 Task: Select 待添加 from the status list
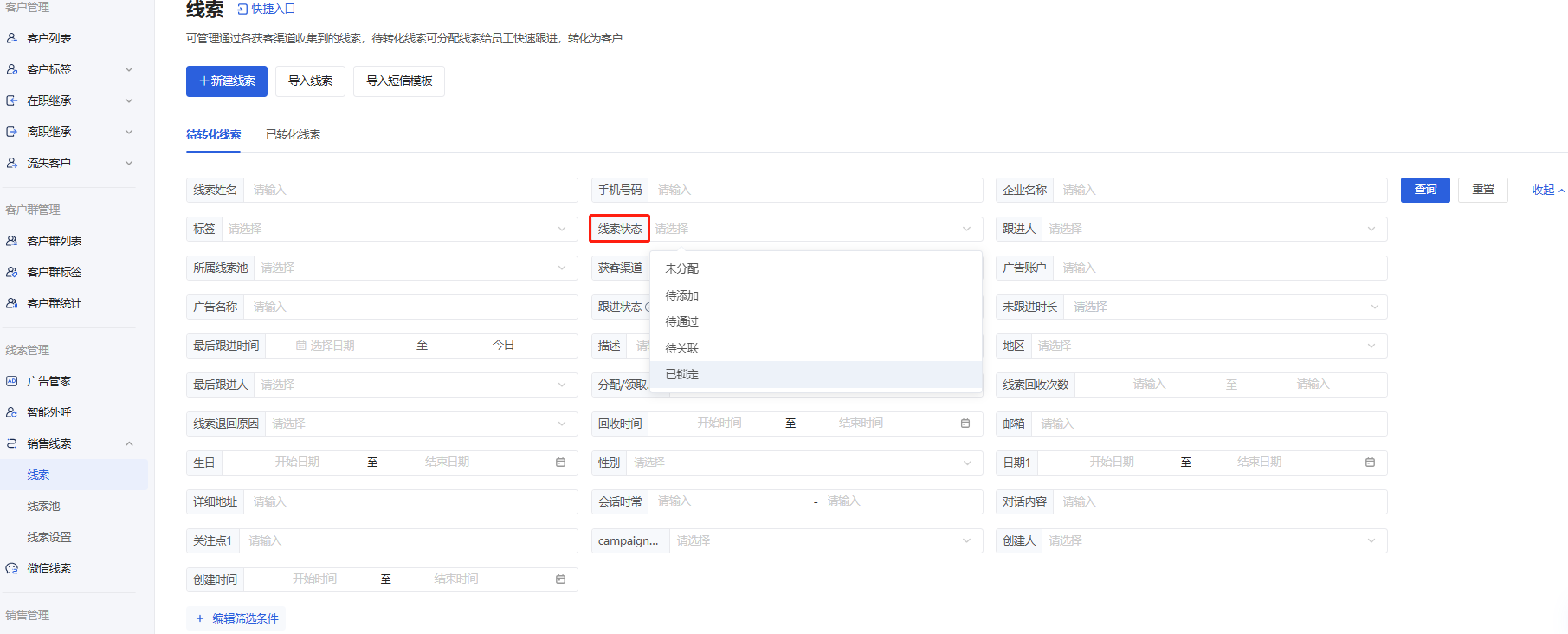click(x=816, y=295)
